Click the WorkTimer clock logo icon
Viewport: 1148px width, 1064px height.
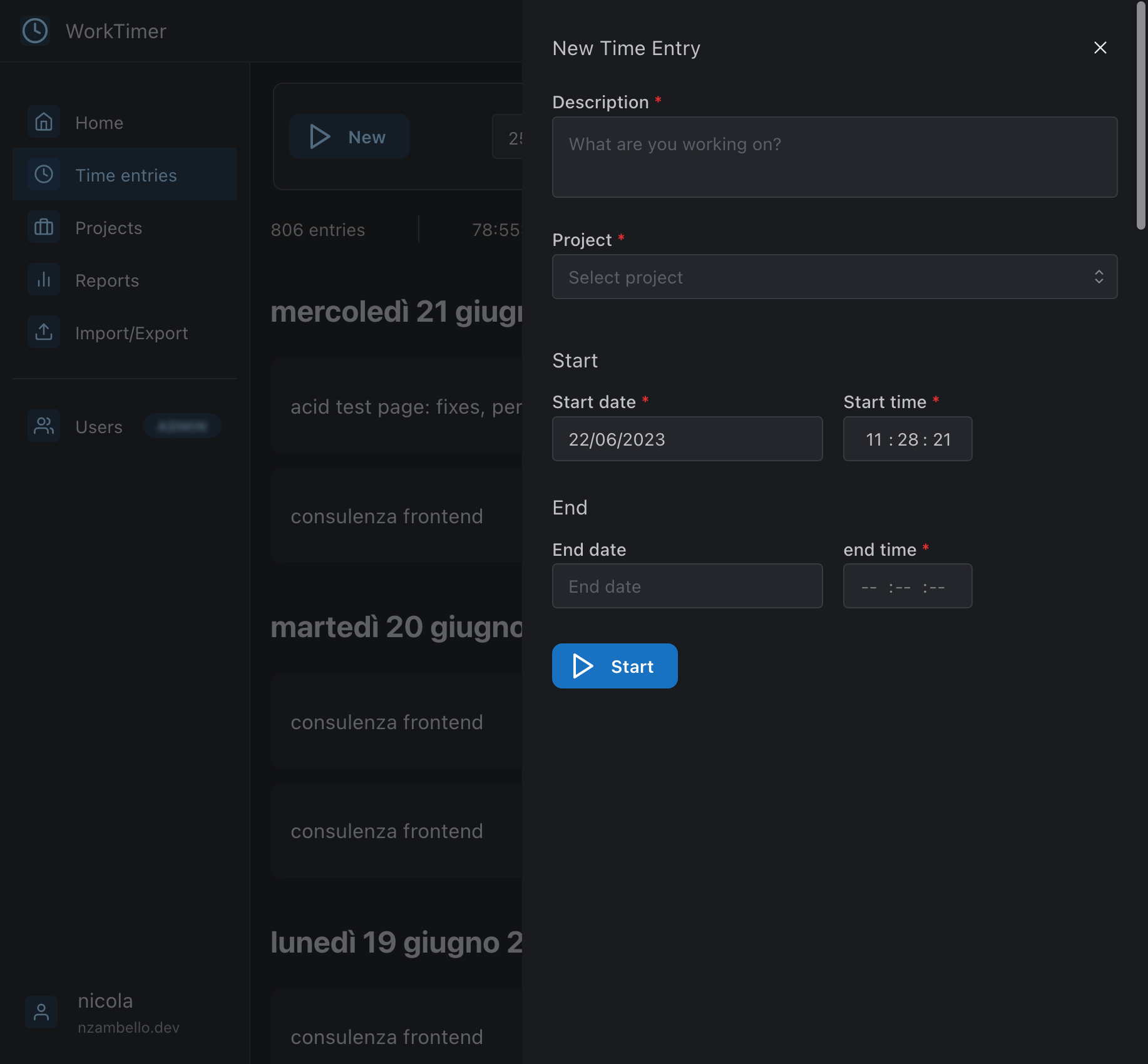click(35, 31)
